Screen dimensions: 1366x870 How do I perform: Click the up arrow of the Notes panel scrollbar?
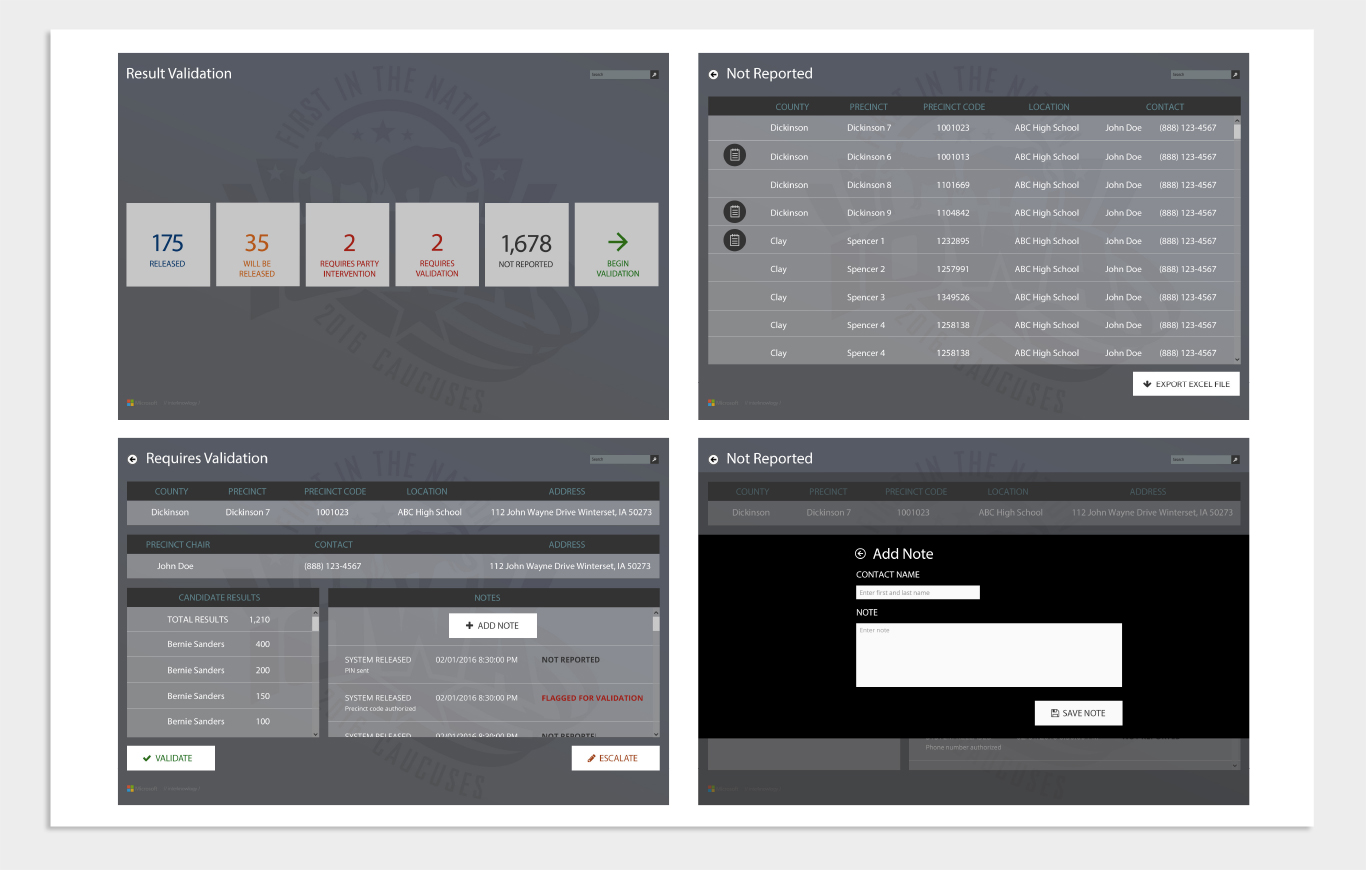click(x=656, y=612)
